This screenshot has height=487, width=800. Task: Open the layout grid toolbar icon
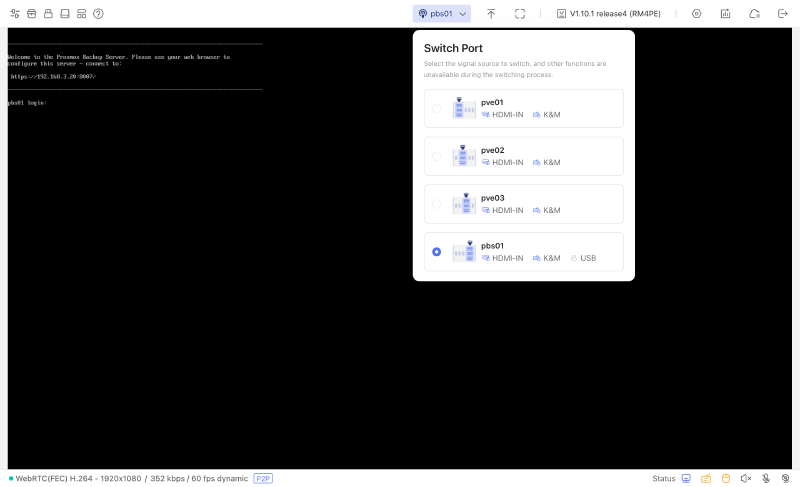[x=82, y=14]
